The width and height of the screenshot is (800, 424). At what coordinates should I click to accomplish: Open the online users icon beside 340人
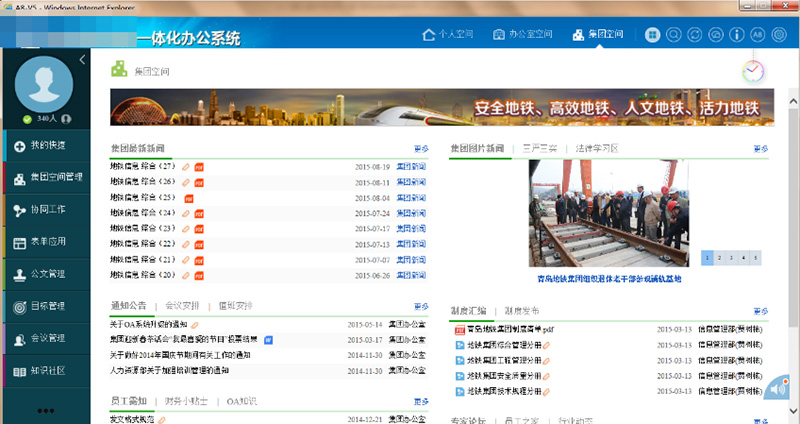66,119
